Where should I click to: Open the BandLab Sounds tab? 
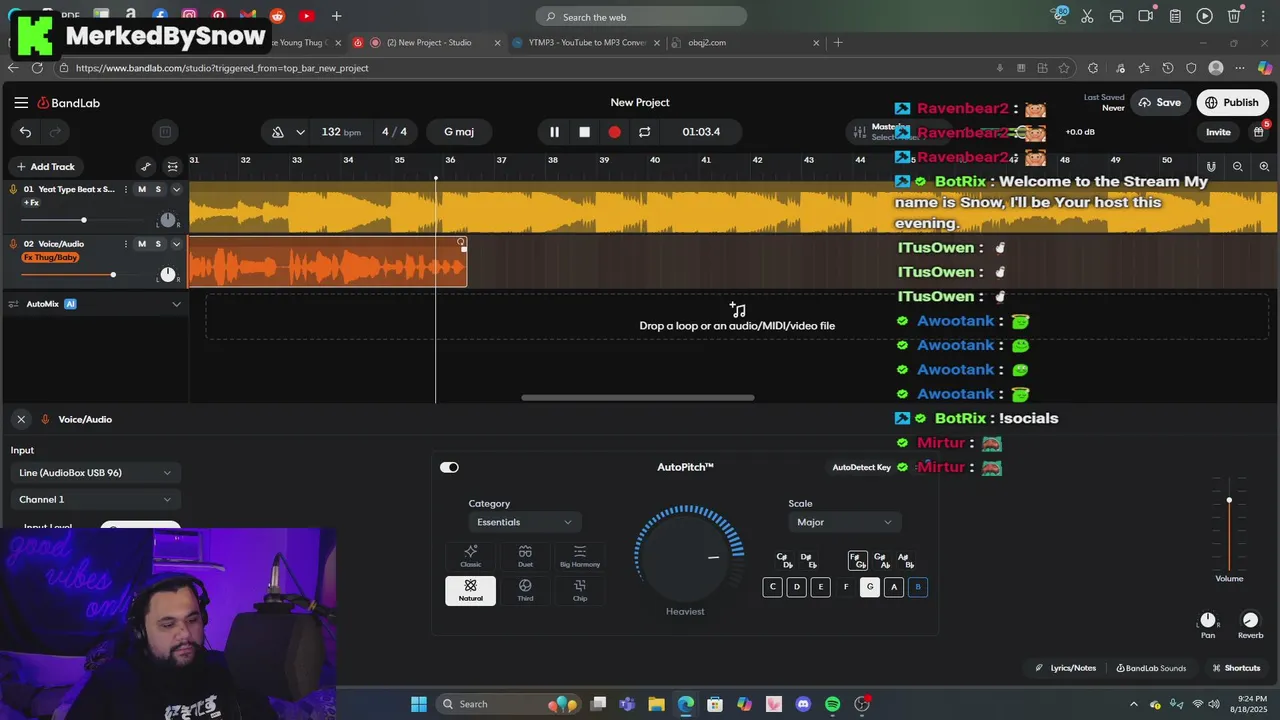[x=1151, y=668]
